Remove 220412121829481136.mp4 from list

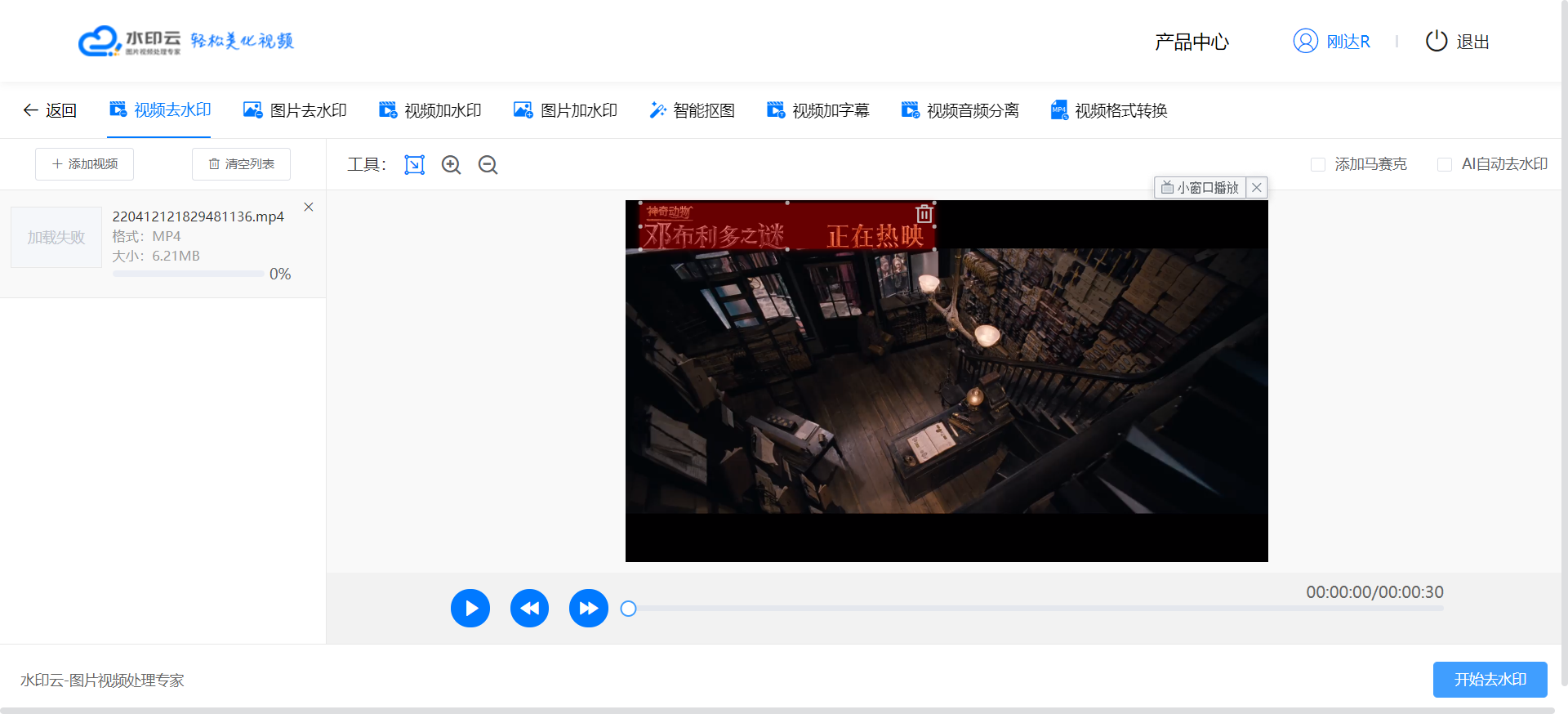click(x=309, y=208)
